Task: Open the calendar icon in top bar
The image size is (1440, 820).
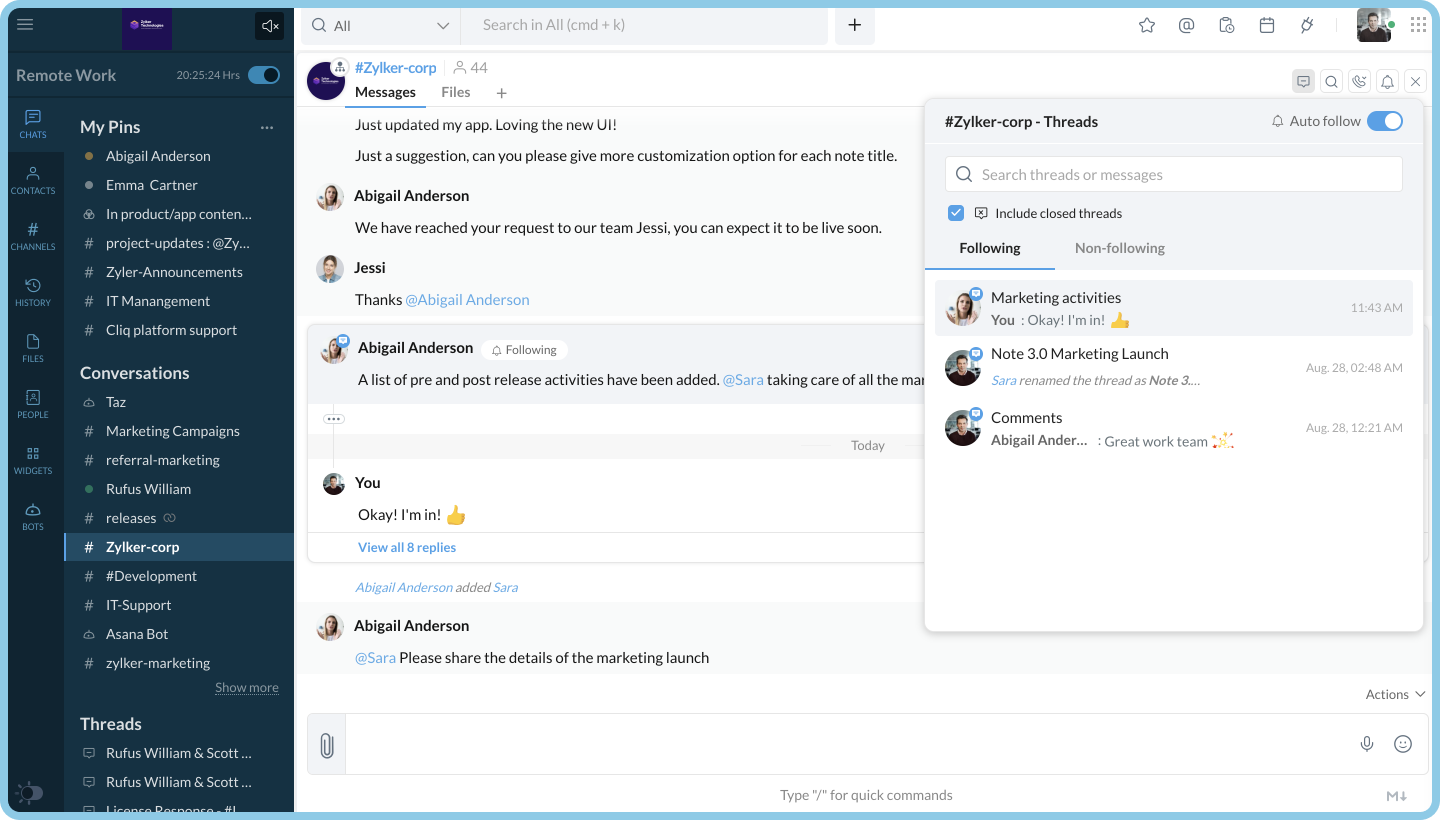Action: tap(1267, 26)
